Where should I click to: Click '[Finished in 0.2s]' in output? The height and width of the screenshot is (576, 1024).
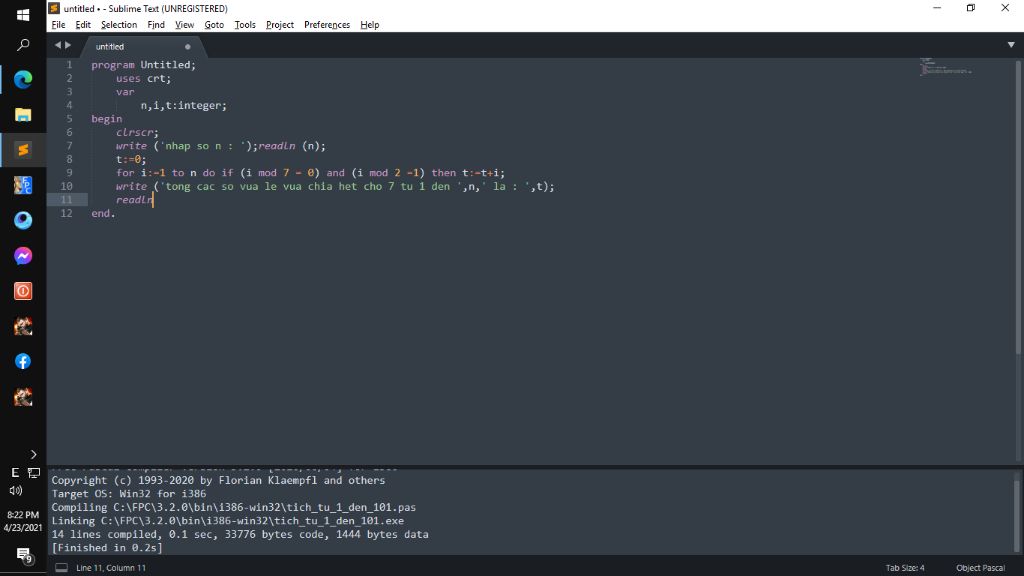(107, 548)
